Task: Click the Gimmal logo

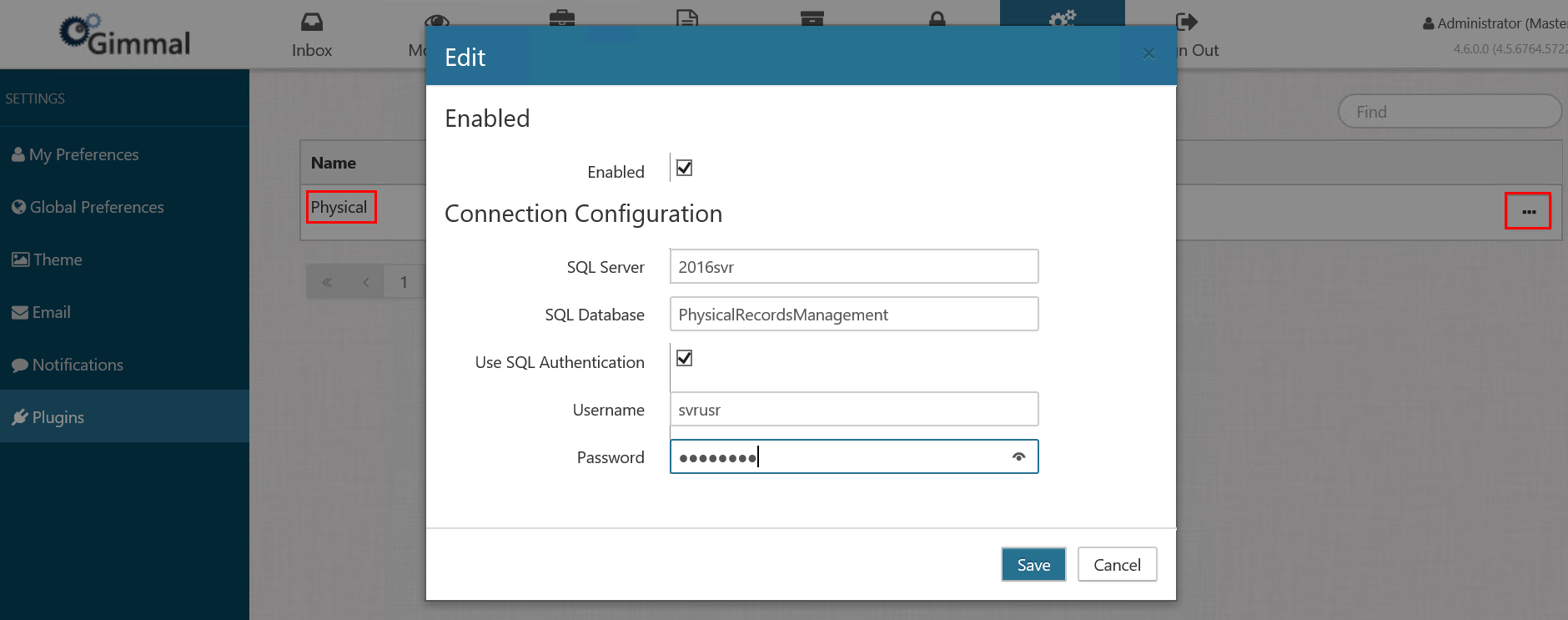Action: (x=125, y=36)
